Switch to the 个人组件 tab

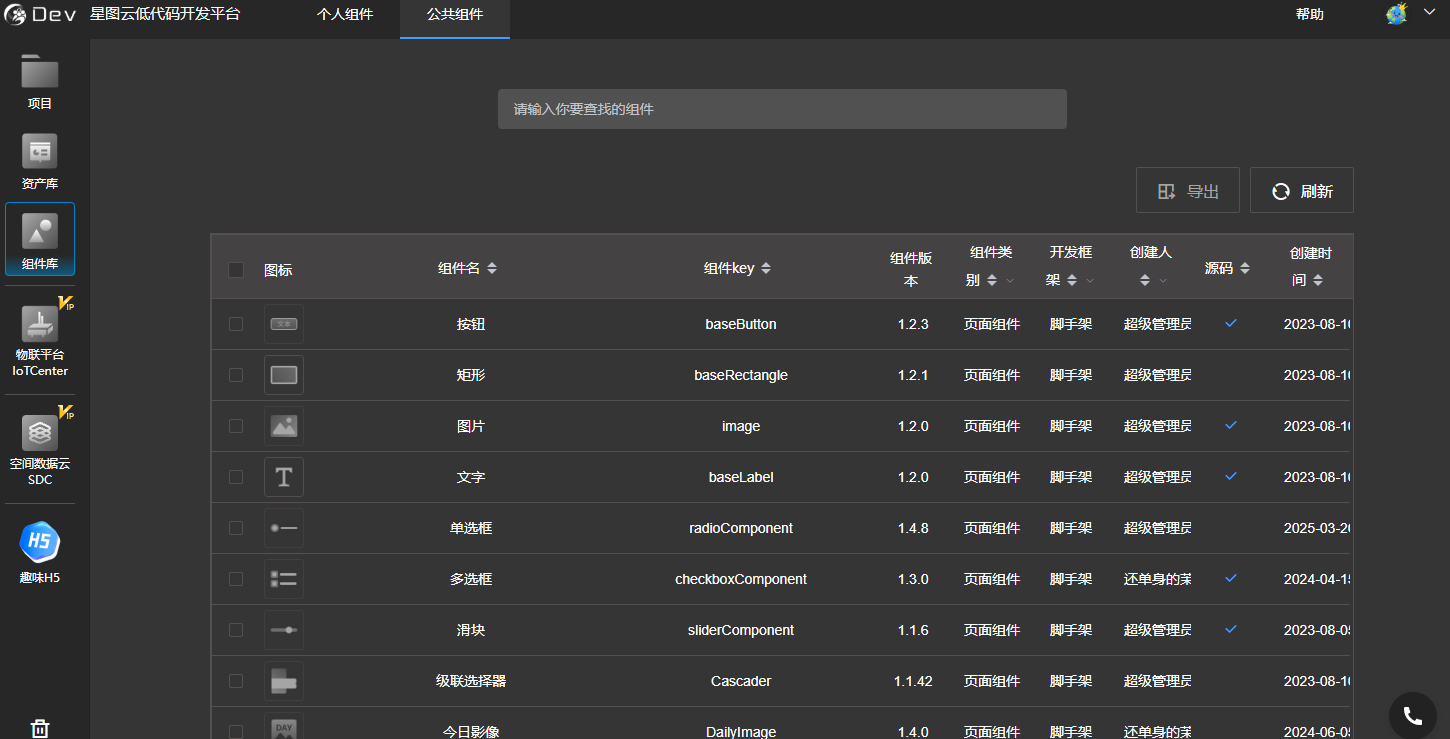(x=345, y=15)
